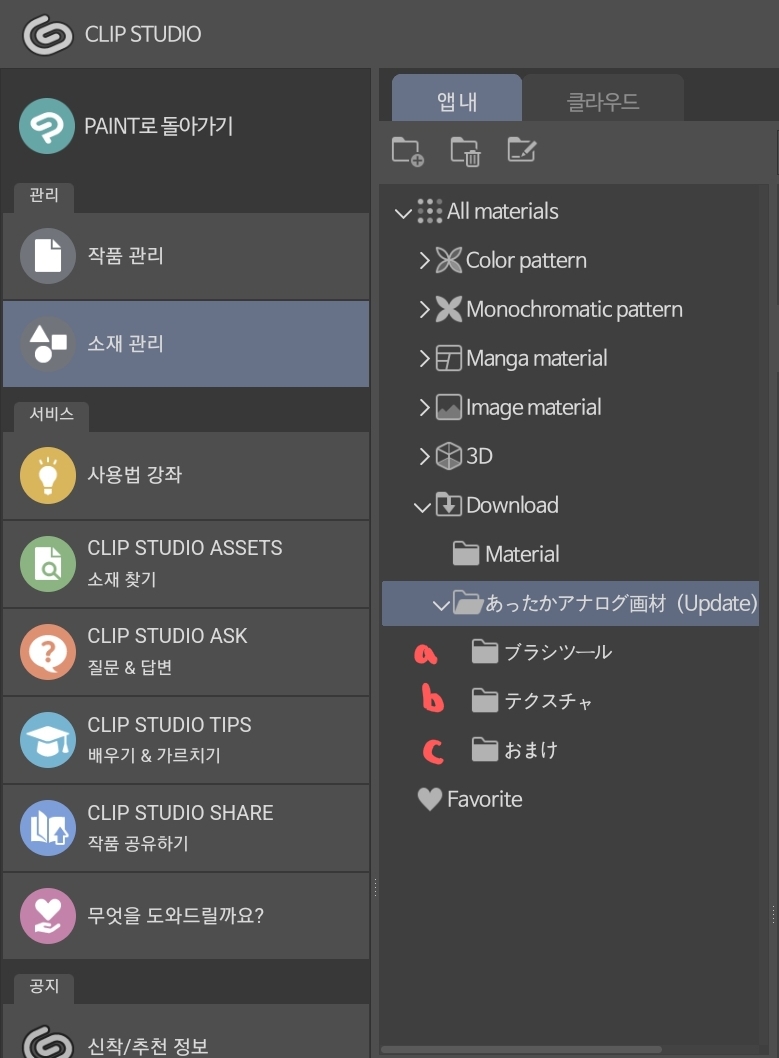Click the 신착/추천 정보 logo icon

click(x=47, y=1042)
